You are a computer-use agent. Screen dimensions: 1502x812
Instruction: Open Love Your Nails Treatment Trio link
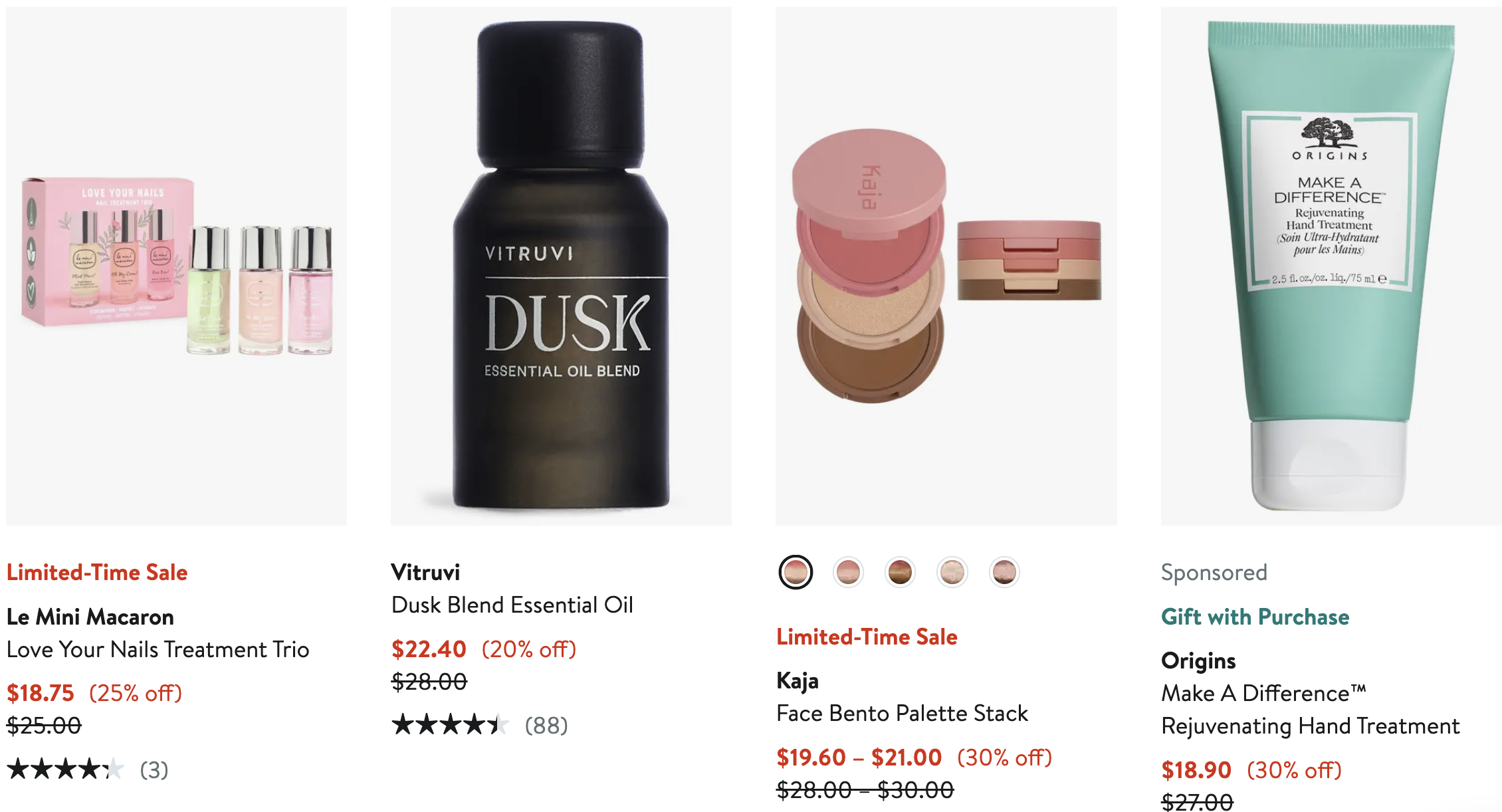coord(158,649)
